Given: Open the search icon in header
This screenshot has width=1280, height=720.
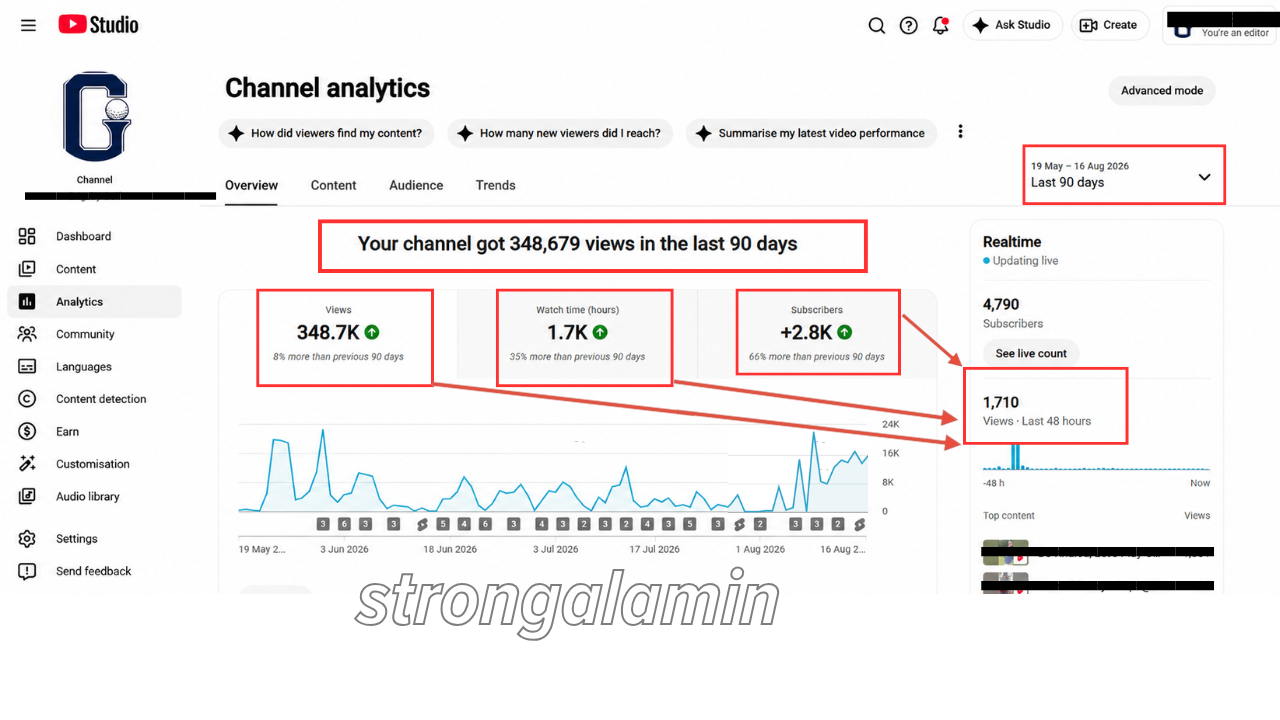Looking at the screenshot, I should tap(876, 26).
